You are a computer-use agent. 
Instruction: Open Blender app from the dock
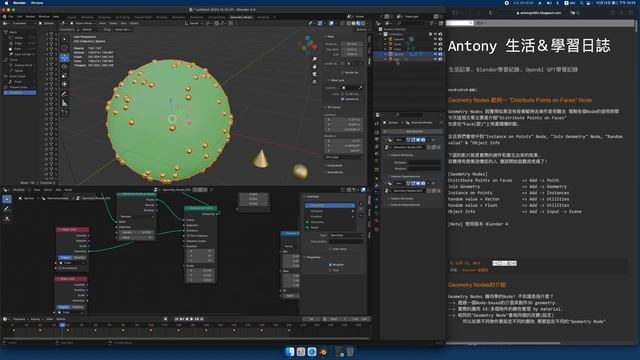coord(323,351)
